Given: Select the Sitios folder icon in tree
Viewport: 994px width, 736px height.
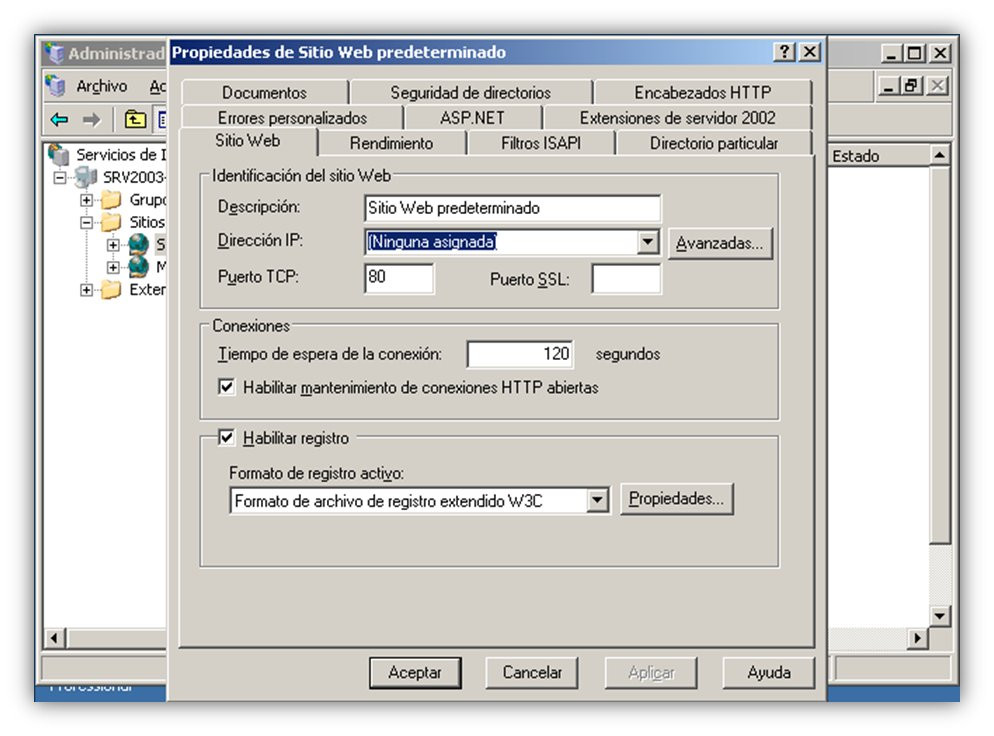Looking at the screenshot, I should [112, 223].
